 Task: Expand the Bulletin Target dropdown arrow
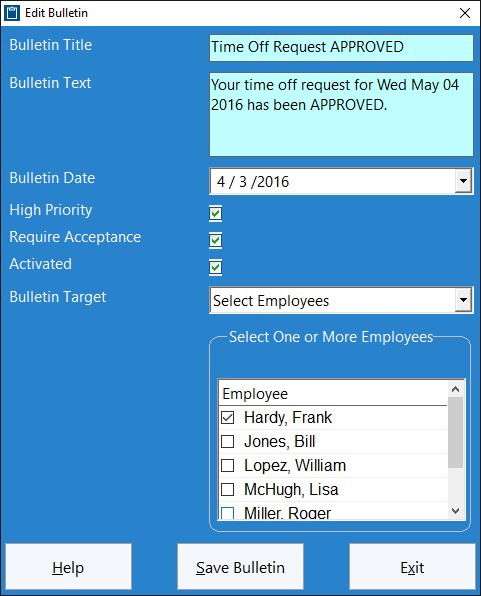(x=463, y=300)
